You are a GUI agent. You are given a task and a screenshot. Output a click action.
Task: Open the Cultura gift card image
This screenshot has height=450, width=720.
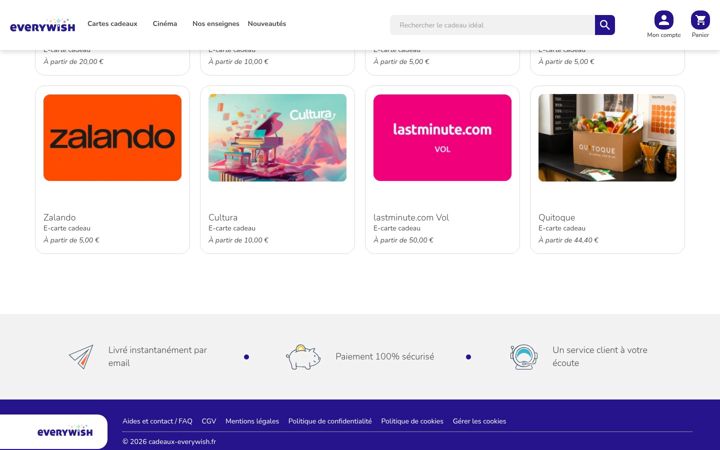277,138
